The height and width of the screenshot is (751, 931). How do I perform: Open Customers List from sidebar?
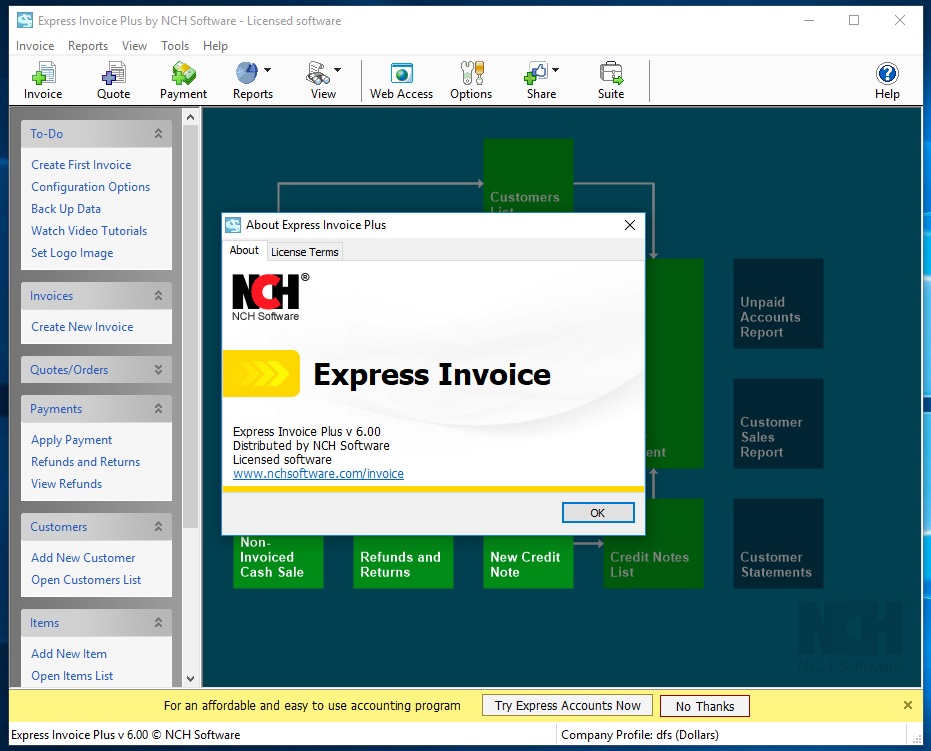point(86,580)
